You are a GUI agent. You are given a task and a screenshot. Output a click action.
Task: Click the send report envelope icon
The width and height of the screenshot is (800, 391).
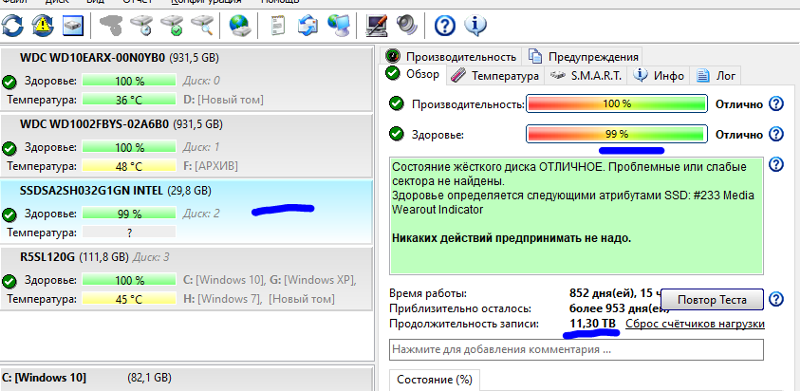[x=307, y=25]
